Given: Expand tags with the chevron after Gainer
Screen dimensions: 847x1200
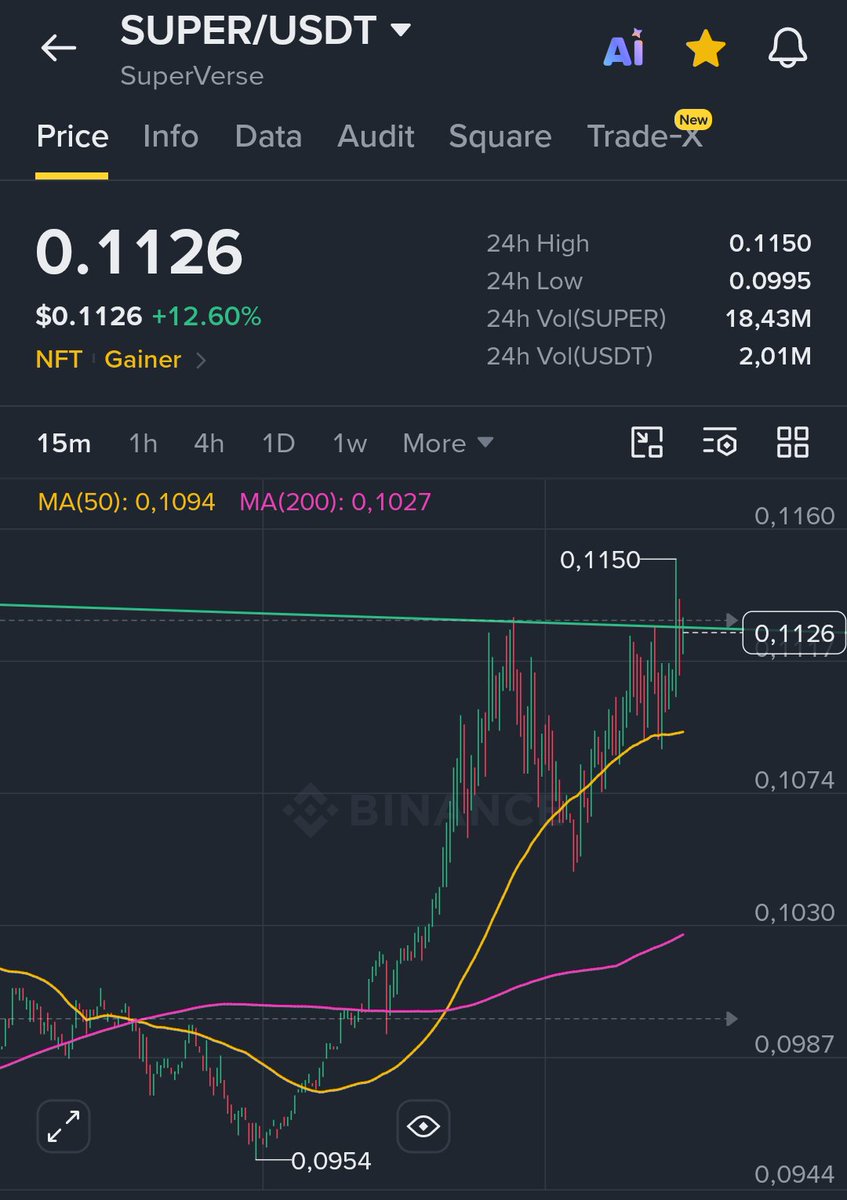Looking at the screenshot, I should 201,360.
